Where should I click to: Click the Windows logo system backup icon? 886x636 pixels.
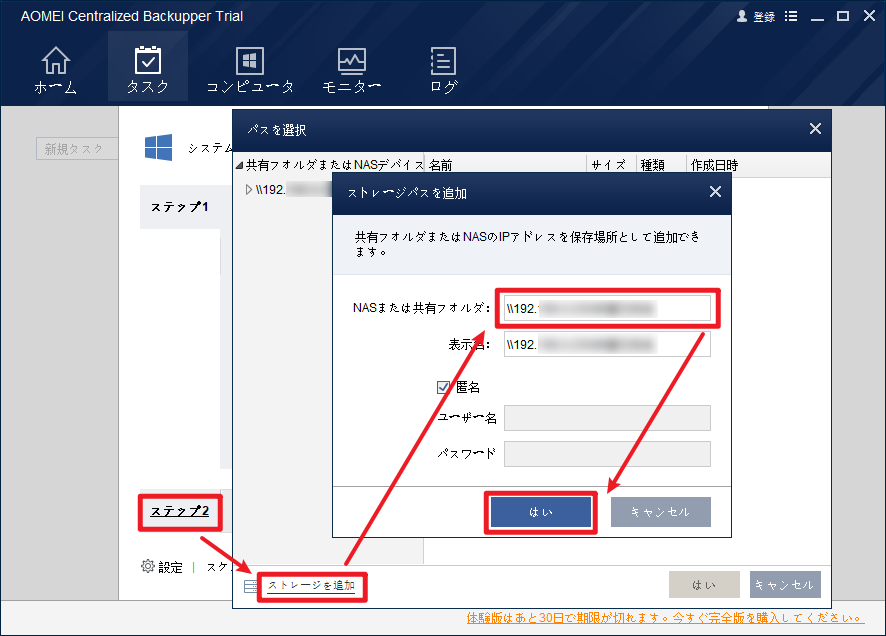point(158,147)
